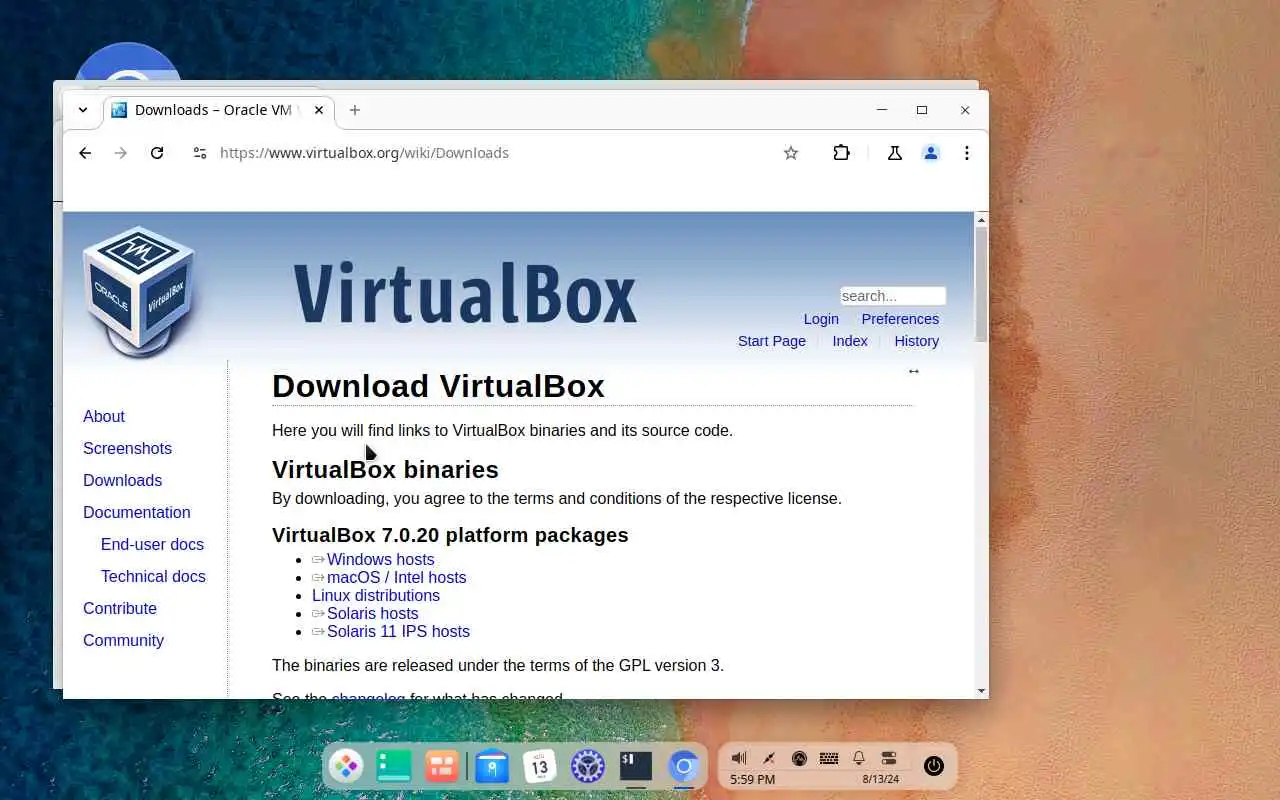Go to Start Page link
This screenshot has height=800, width=1280.
tap(772, 341)
